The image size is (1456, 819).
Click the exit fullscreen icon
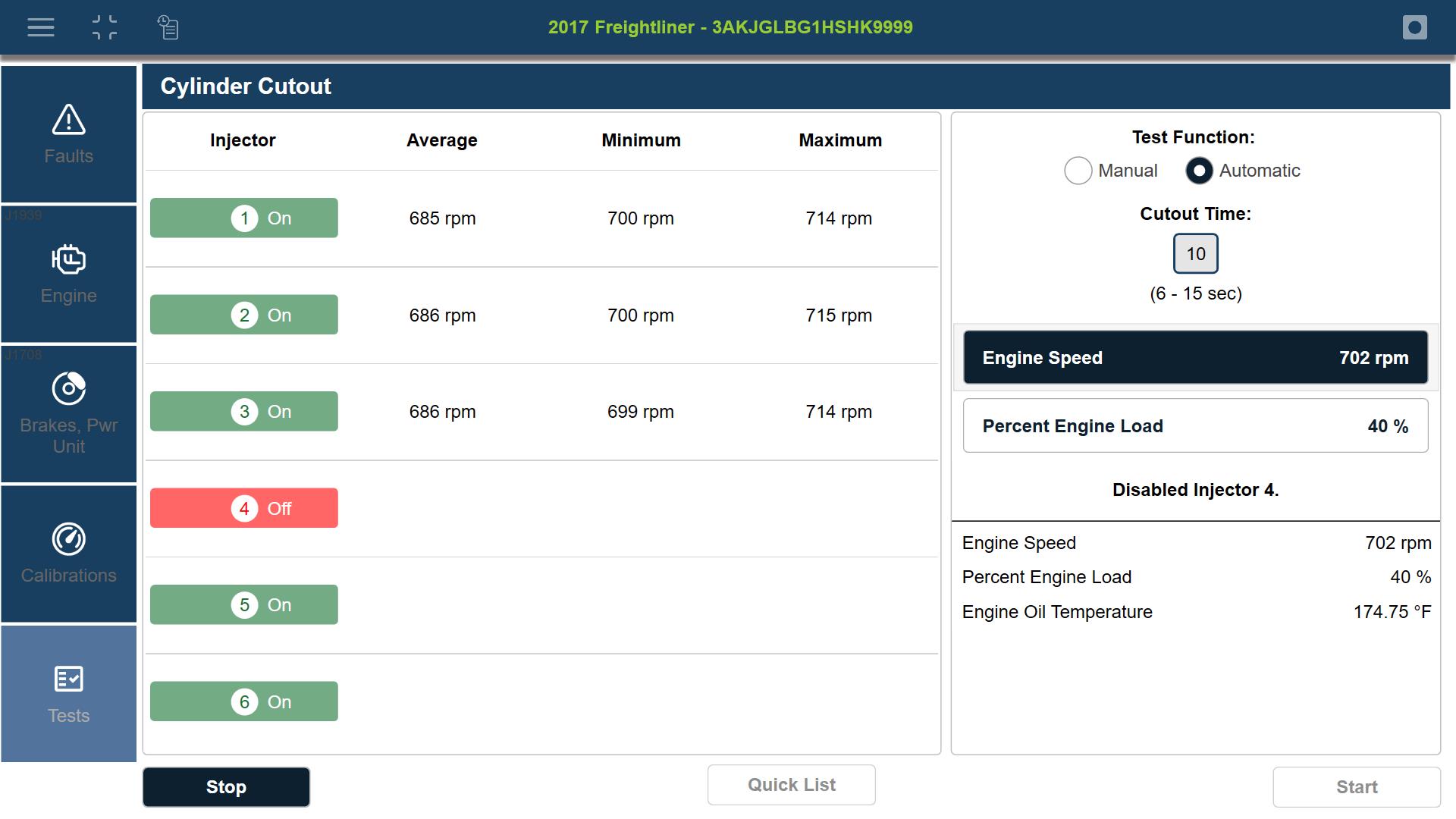105,28
